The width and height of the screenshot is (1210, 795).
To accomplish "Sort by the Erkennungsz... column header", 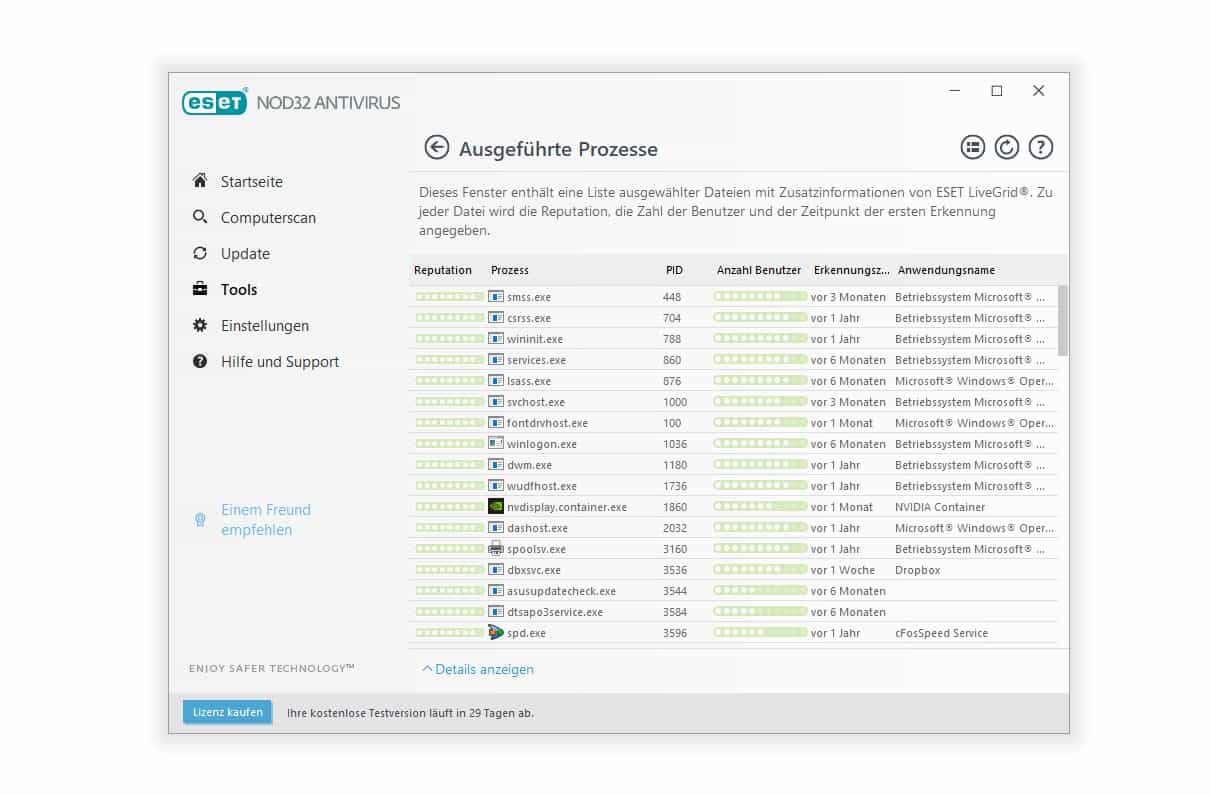I will (x=851, y=270).
